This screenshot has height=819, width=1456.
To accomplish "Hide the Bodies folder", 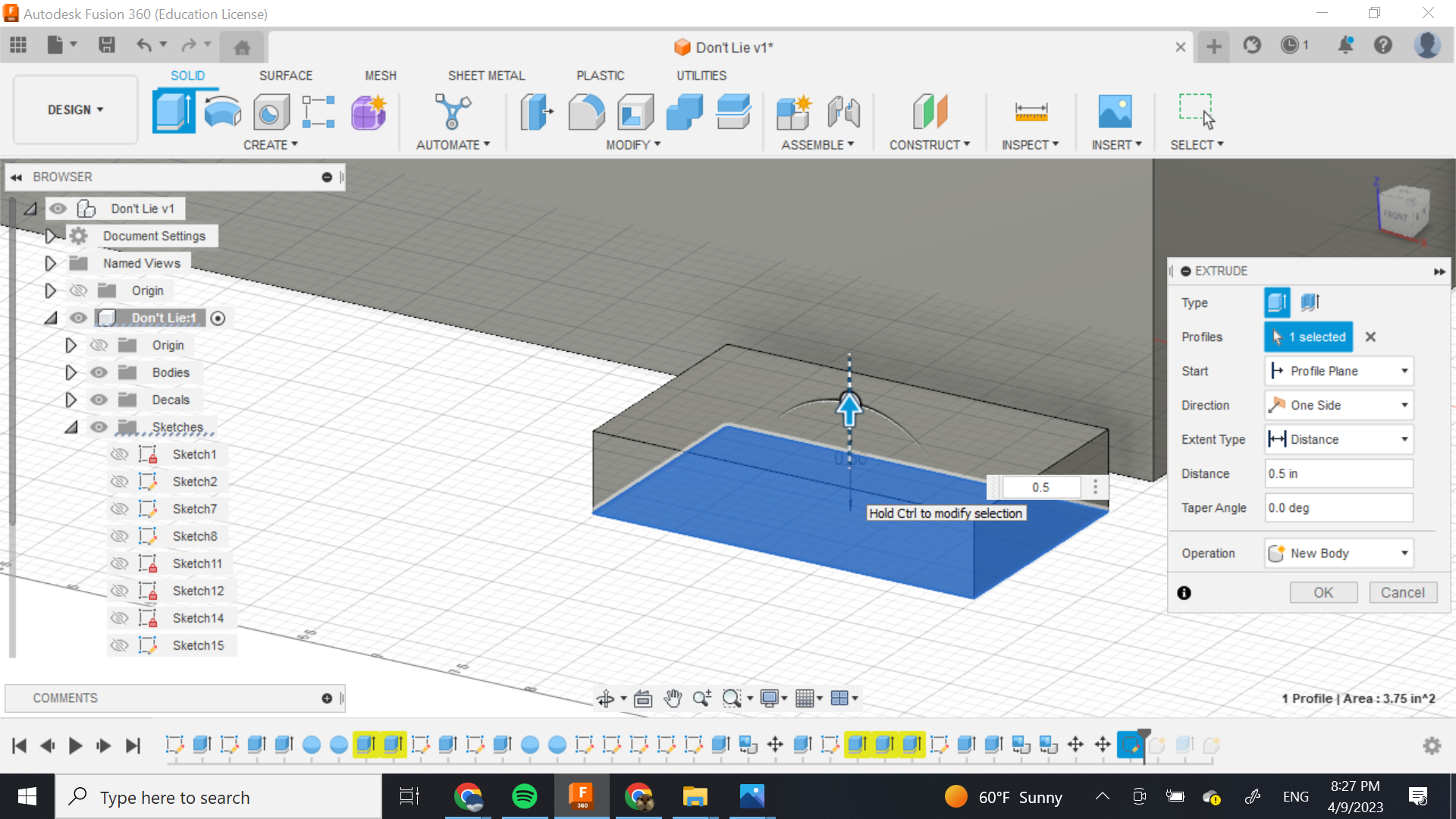I will click(x=99, y=372).
